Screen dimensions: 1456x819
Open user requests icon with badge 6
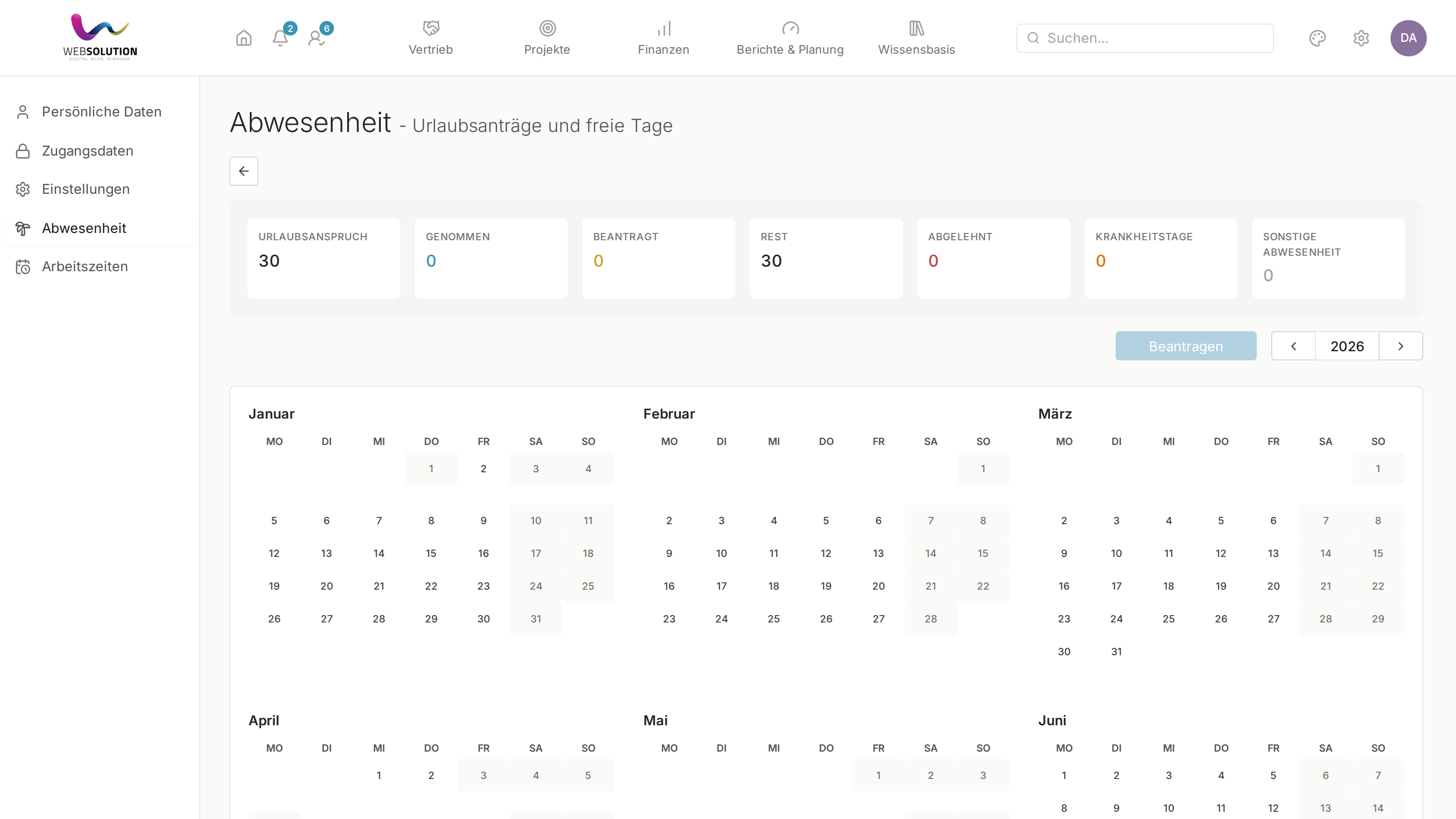[317, 38]
